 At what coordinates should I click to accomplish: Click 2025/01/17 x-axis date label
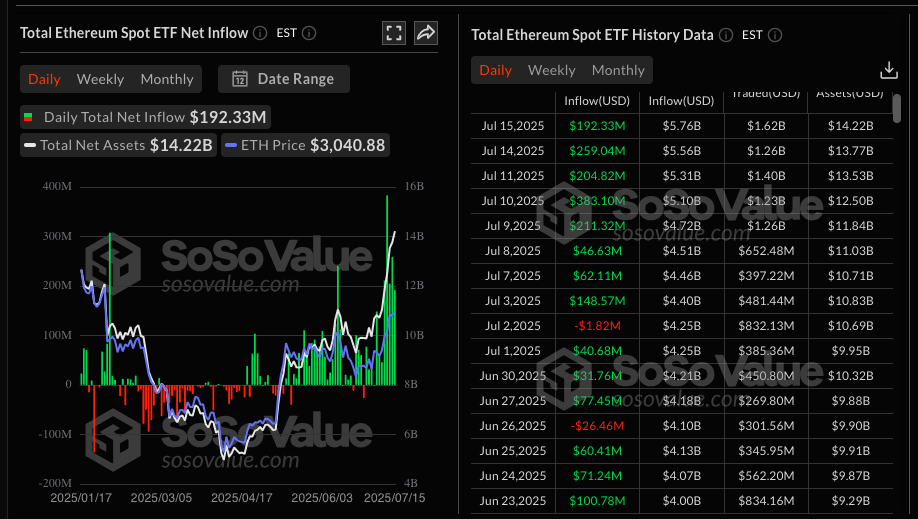tap(81, 498)
